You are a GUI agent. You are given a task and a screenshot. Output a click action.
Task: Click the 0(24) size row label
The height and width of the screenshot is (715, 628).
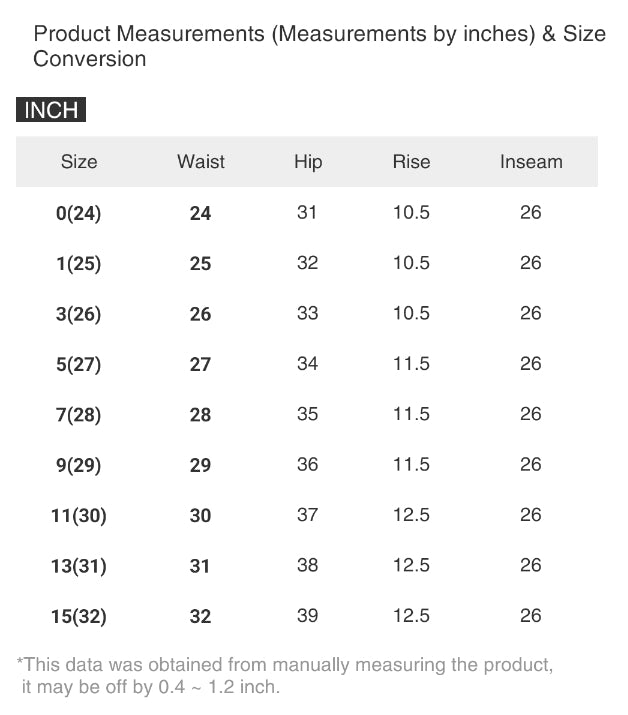click(x=79, y=213)
